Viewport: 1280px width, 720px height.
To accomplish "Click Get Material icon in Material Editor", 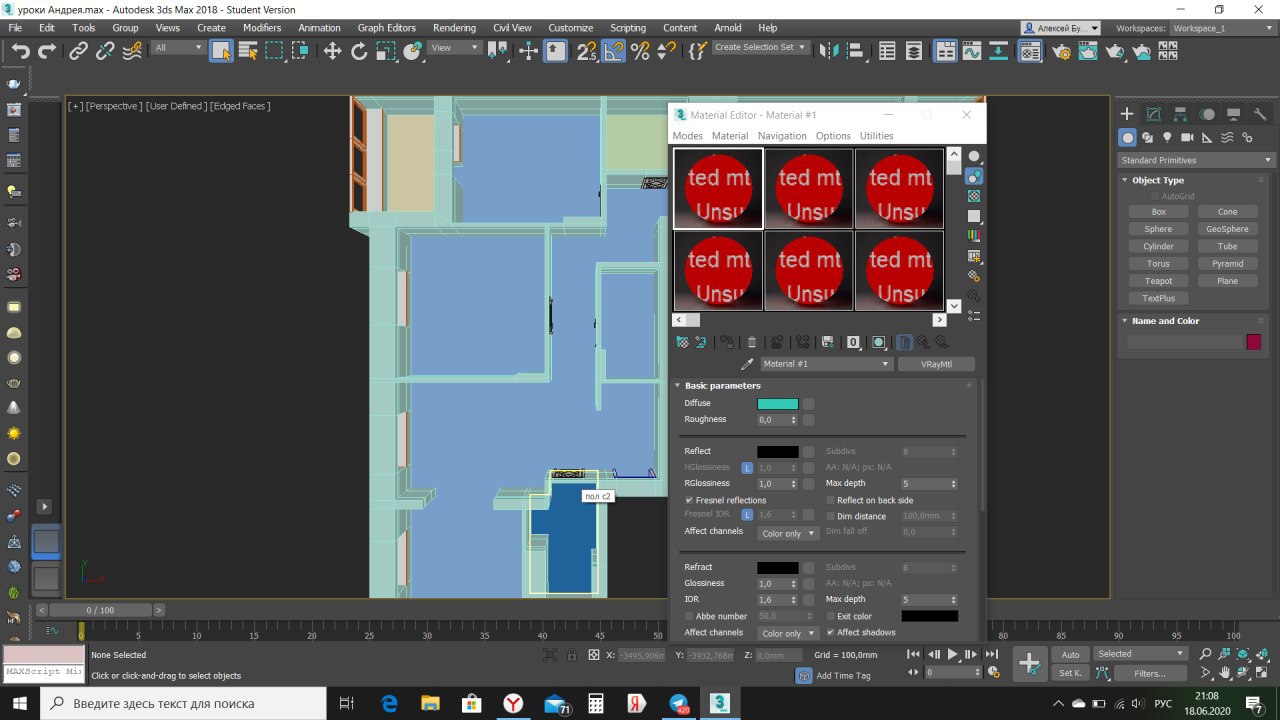I will [x=682, y=342].
